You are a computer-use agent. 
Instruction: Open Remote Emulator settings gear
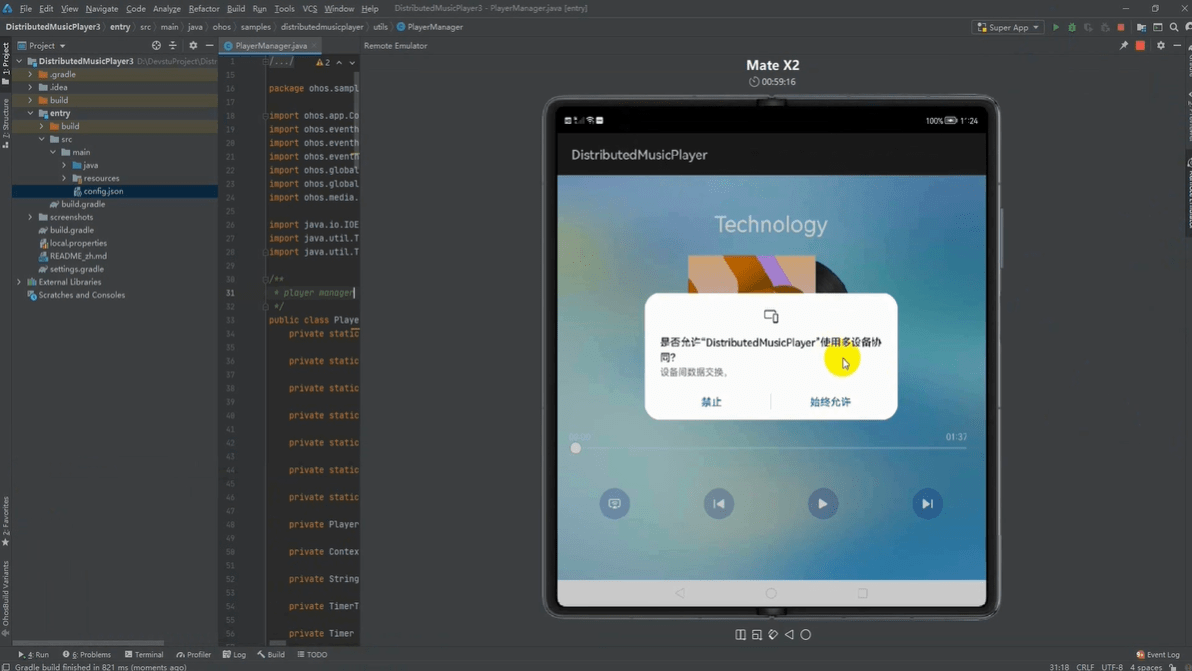pos(1161,46)
